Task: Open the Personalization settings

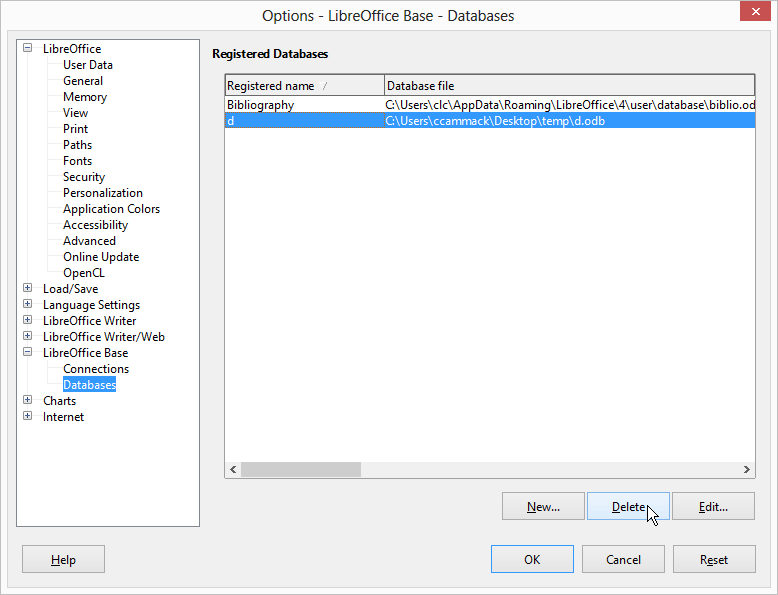Action: 103,193
